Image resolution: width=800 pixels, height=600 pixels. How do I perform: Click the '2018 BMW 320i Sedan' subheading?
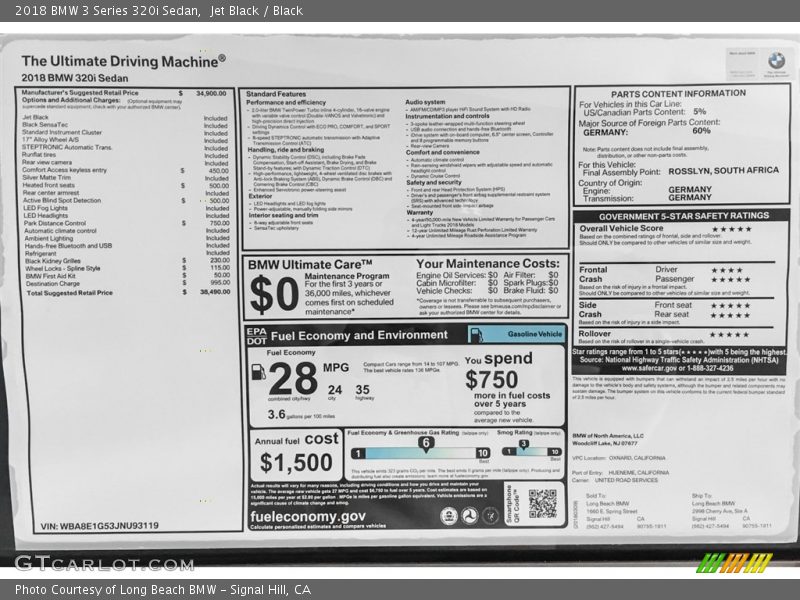coord(74,78)
